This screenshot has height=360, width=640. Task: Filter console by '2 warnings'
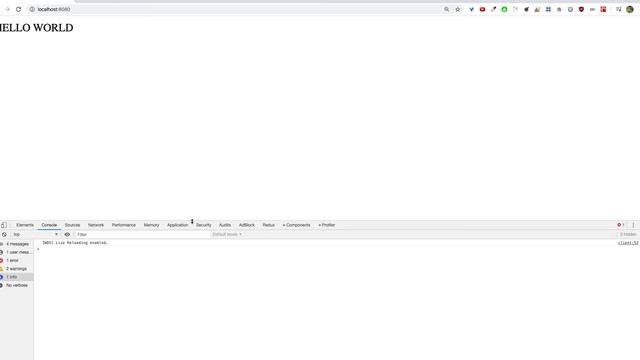pyautogui.click(x=17, y=269)
